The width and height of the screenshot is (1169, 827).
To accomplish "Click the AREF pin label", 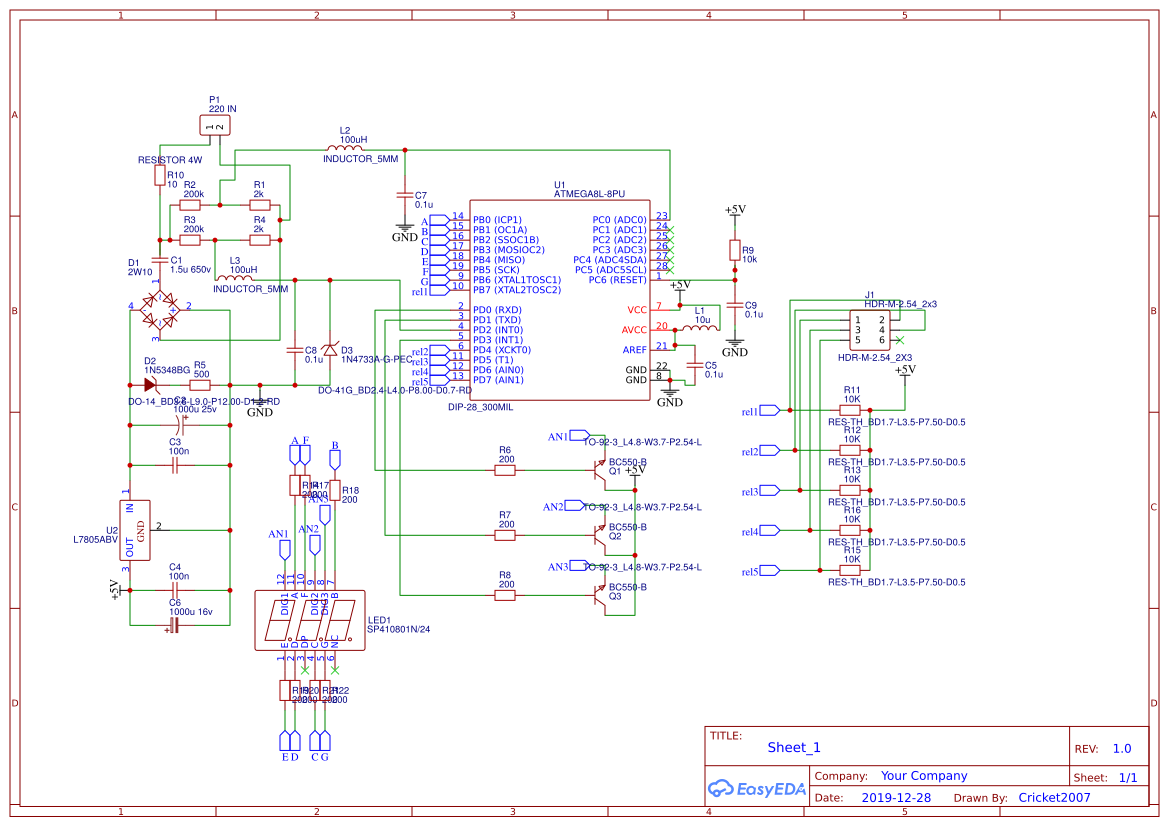I will click(x=635, y=350).
